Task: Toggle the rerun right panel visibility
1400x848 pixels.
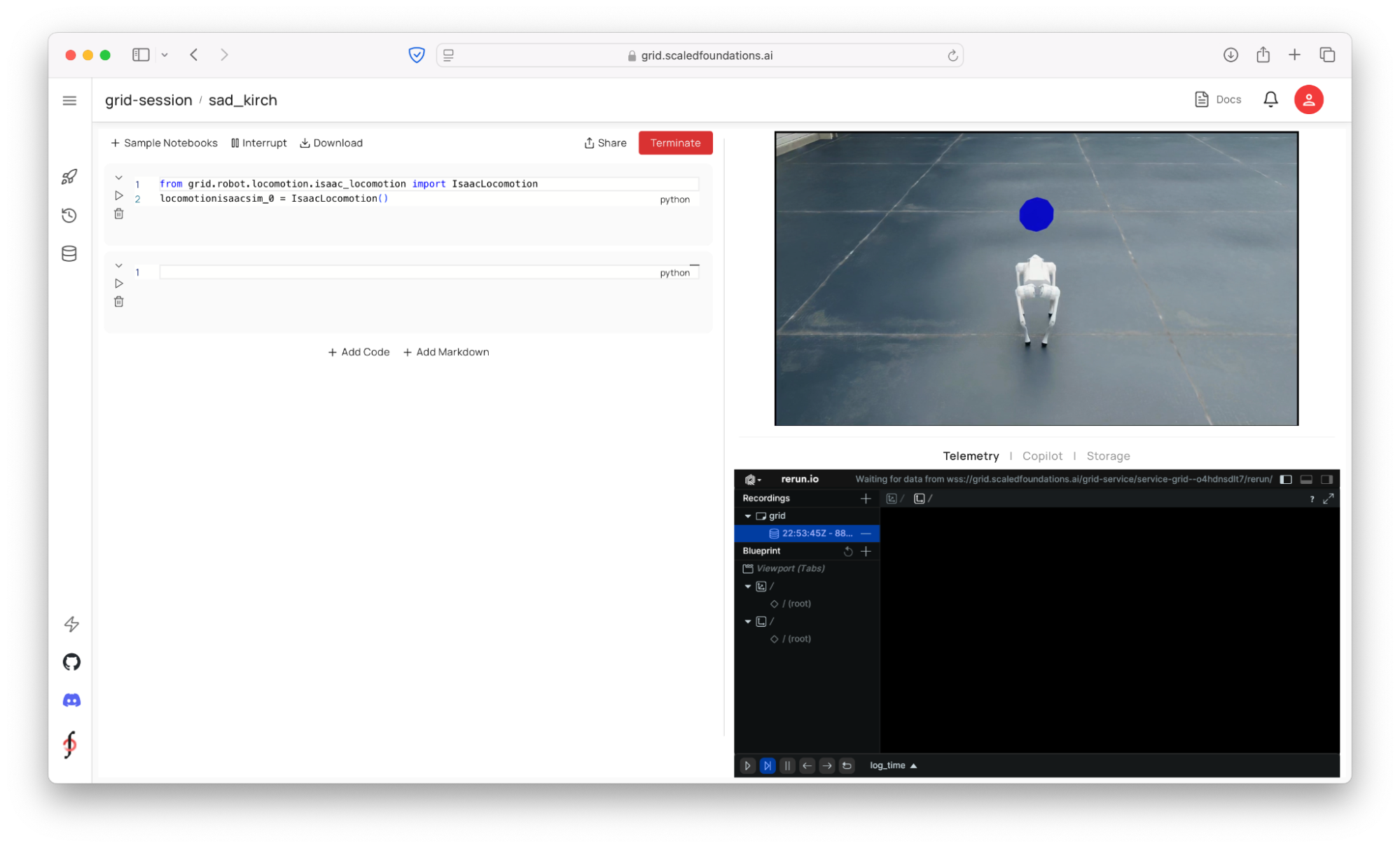Action: click(x=1326, y=479)
